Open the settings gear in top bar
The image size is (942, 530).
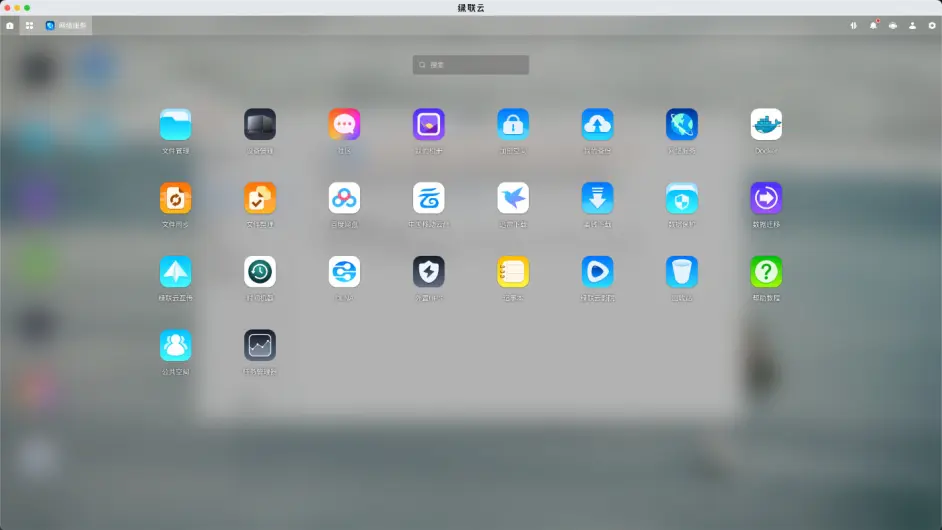point(932,25)
